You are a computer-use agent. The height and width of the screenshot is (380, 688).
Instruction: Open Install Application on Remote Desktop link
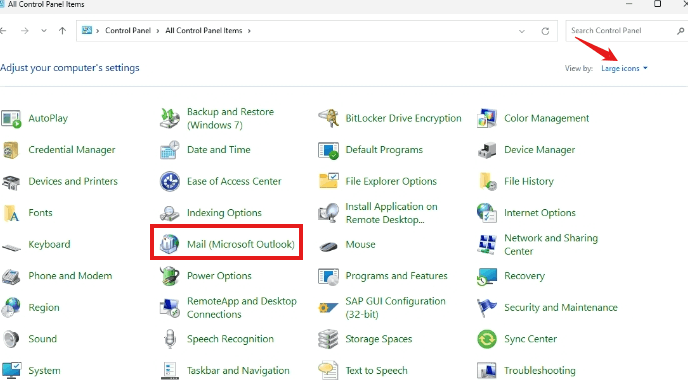(x=391, y=213)
